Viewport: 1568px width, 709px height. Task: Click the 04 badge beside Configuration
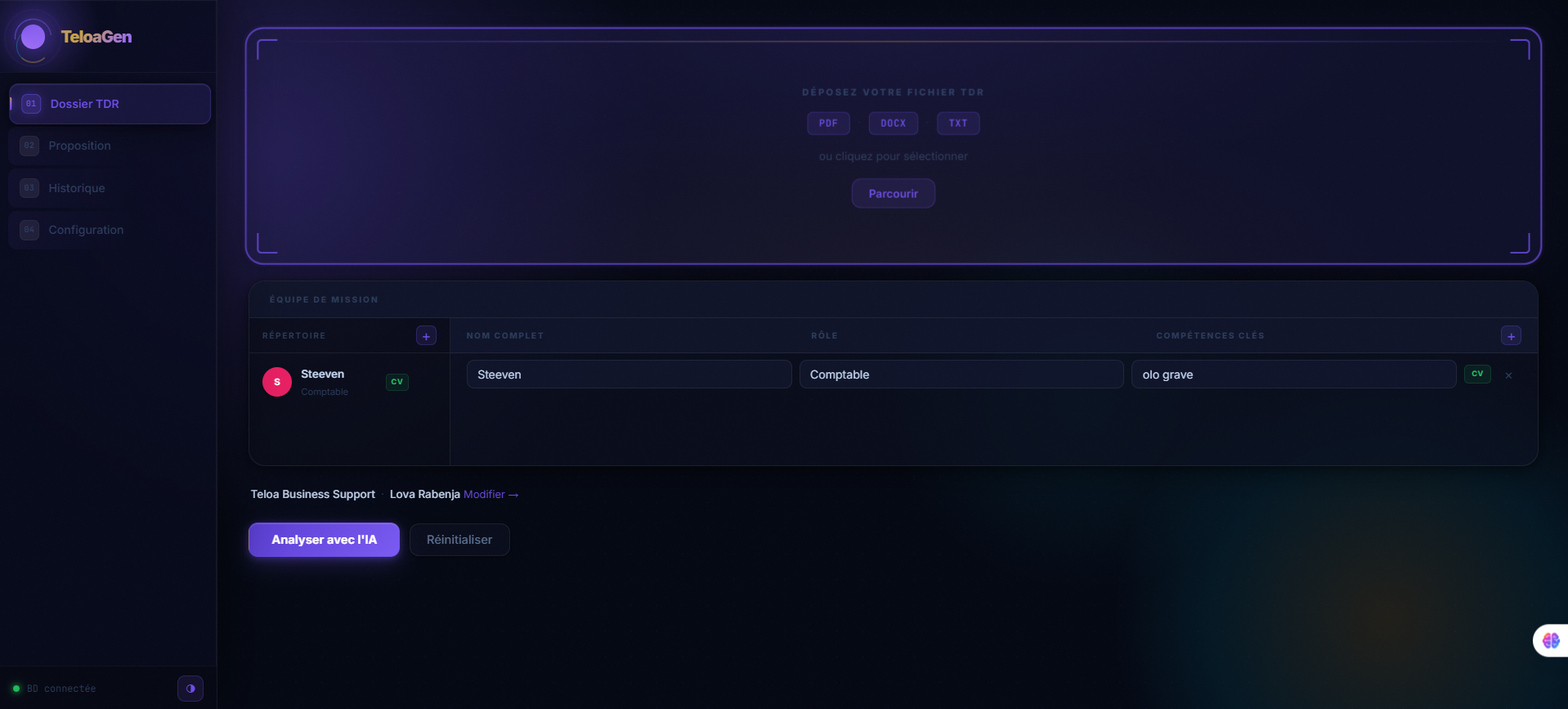point(29,230)
